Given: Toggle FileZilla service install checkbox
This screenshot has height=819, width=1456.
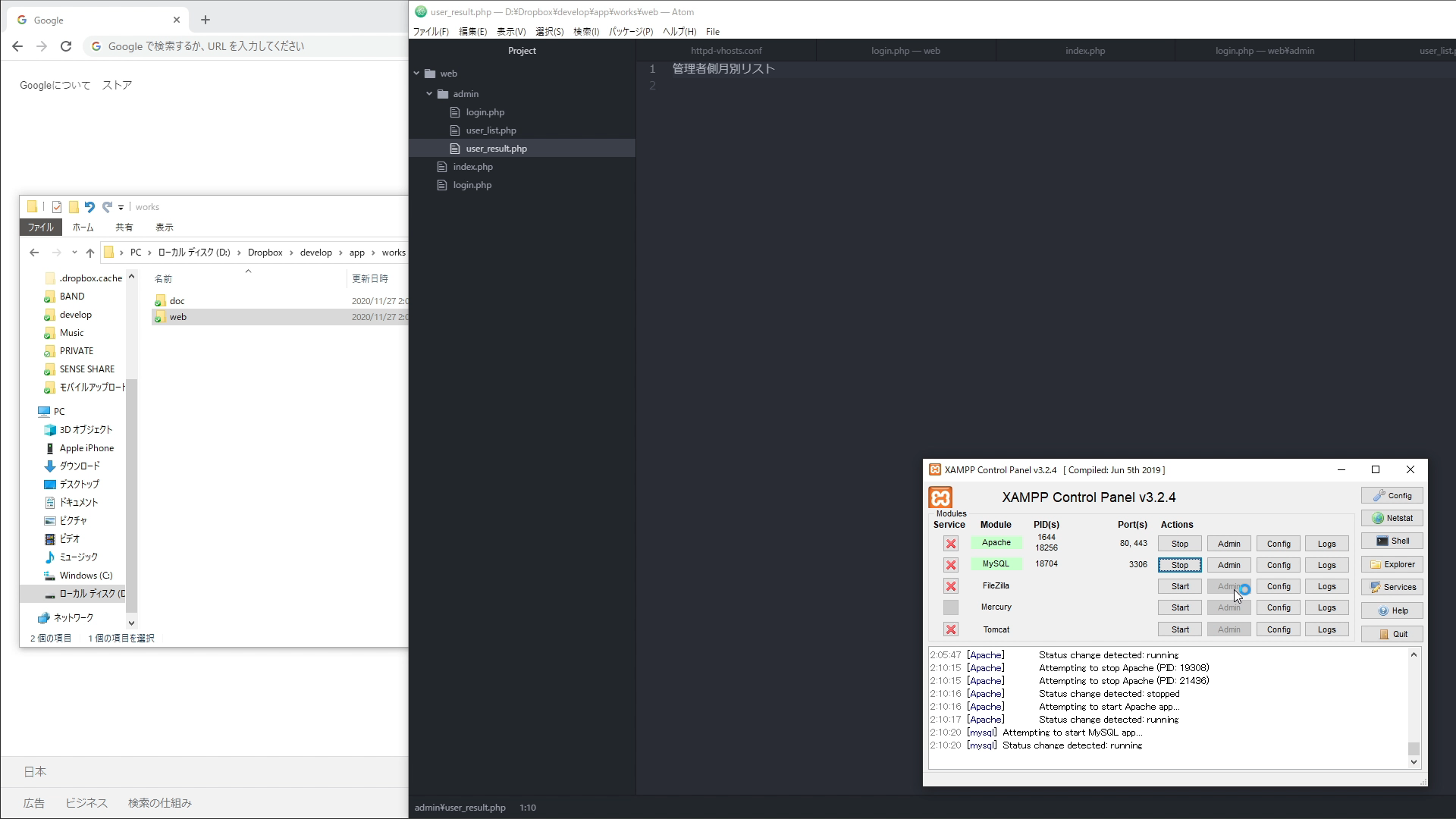Looking at the screenshot, I should click(x=951, y=586).
